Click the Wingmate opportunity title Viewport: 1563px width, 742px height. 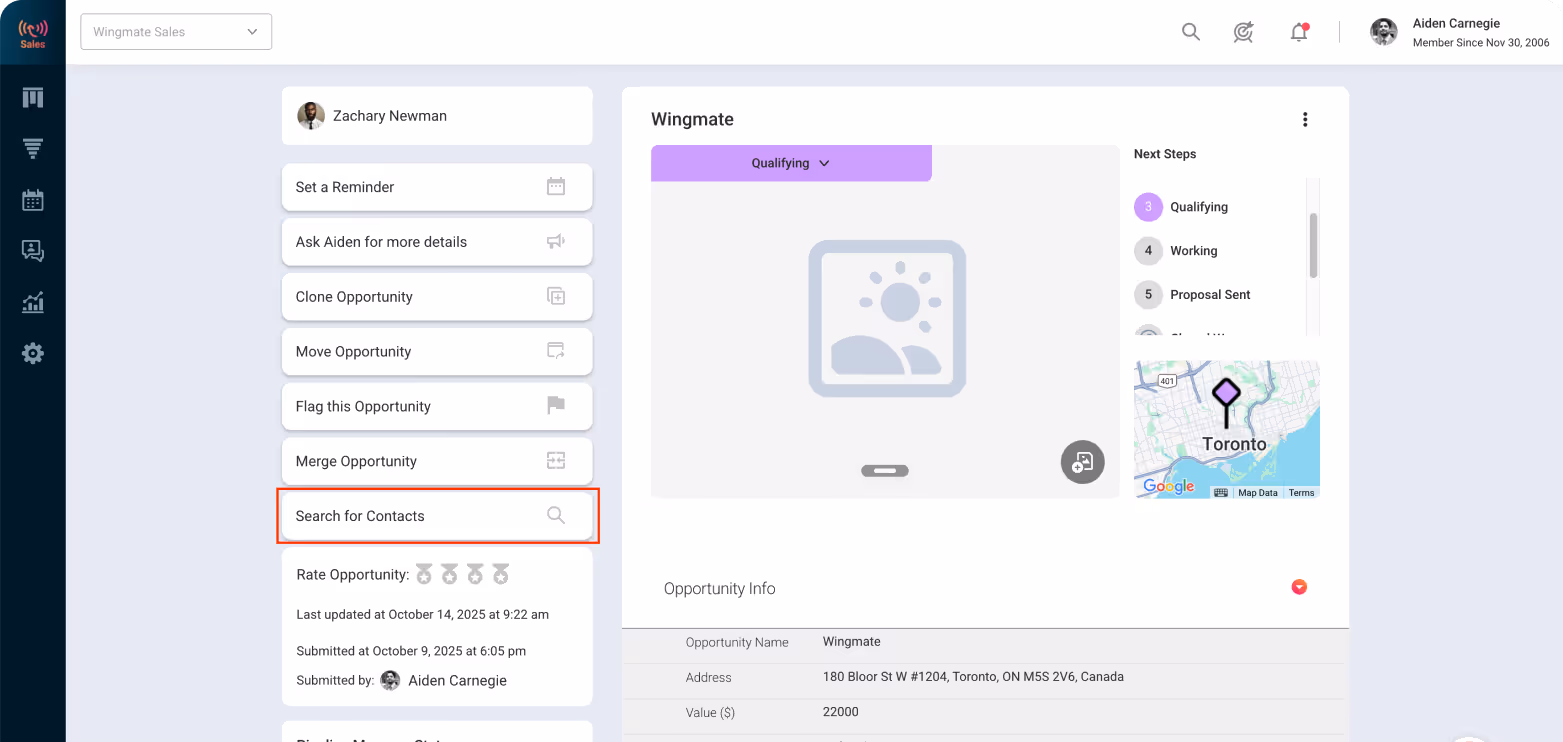tap(692, 119)
